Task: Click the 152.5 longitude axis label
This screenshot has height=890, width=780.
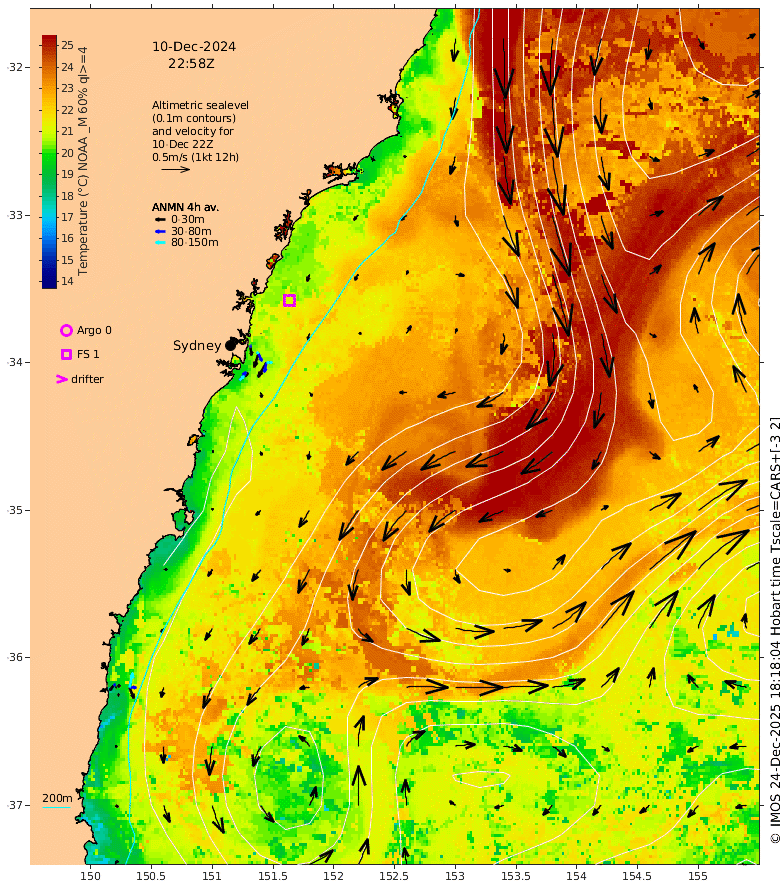Action: pyautogui.click(x=394, y=876)
